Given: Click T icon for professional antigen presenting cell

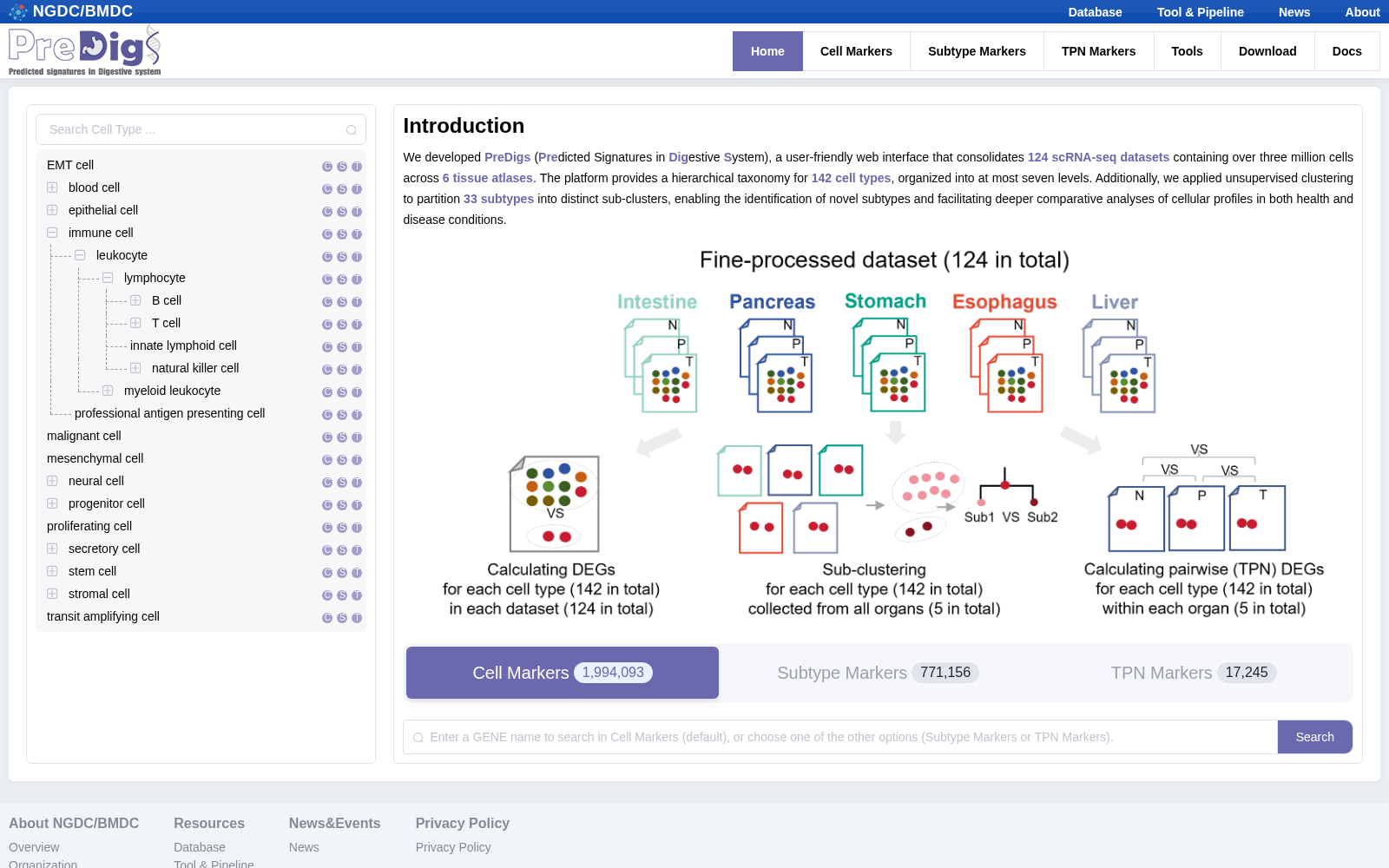Looking at the screenshot, I should (x=357, y=415).
